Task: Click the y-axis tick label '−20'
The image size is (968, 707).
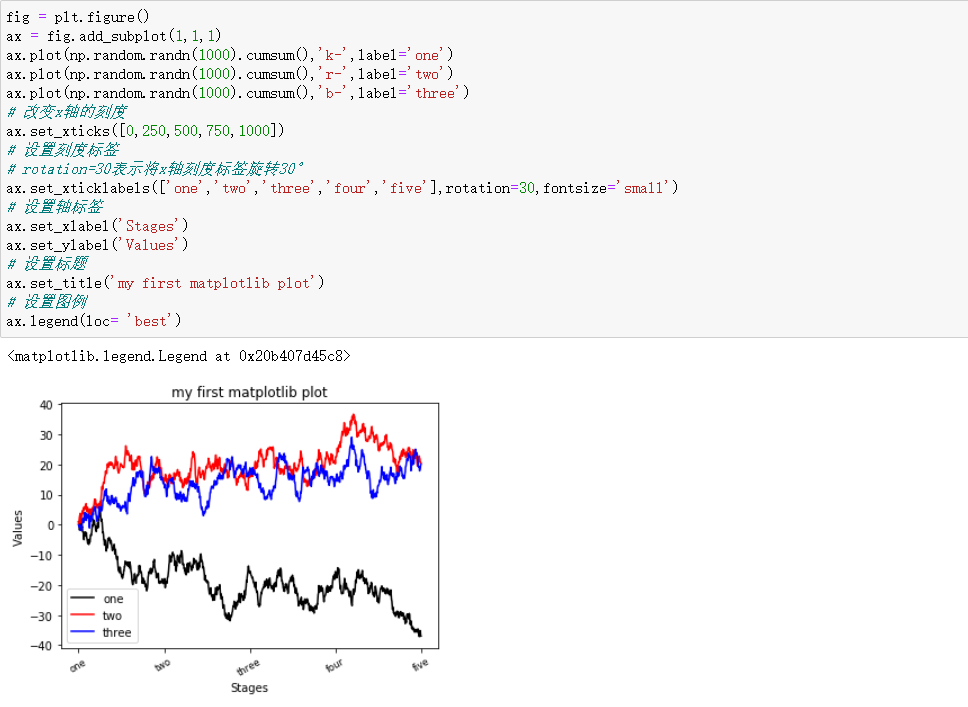Action: click(x=41, y=586)
